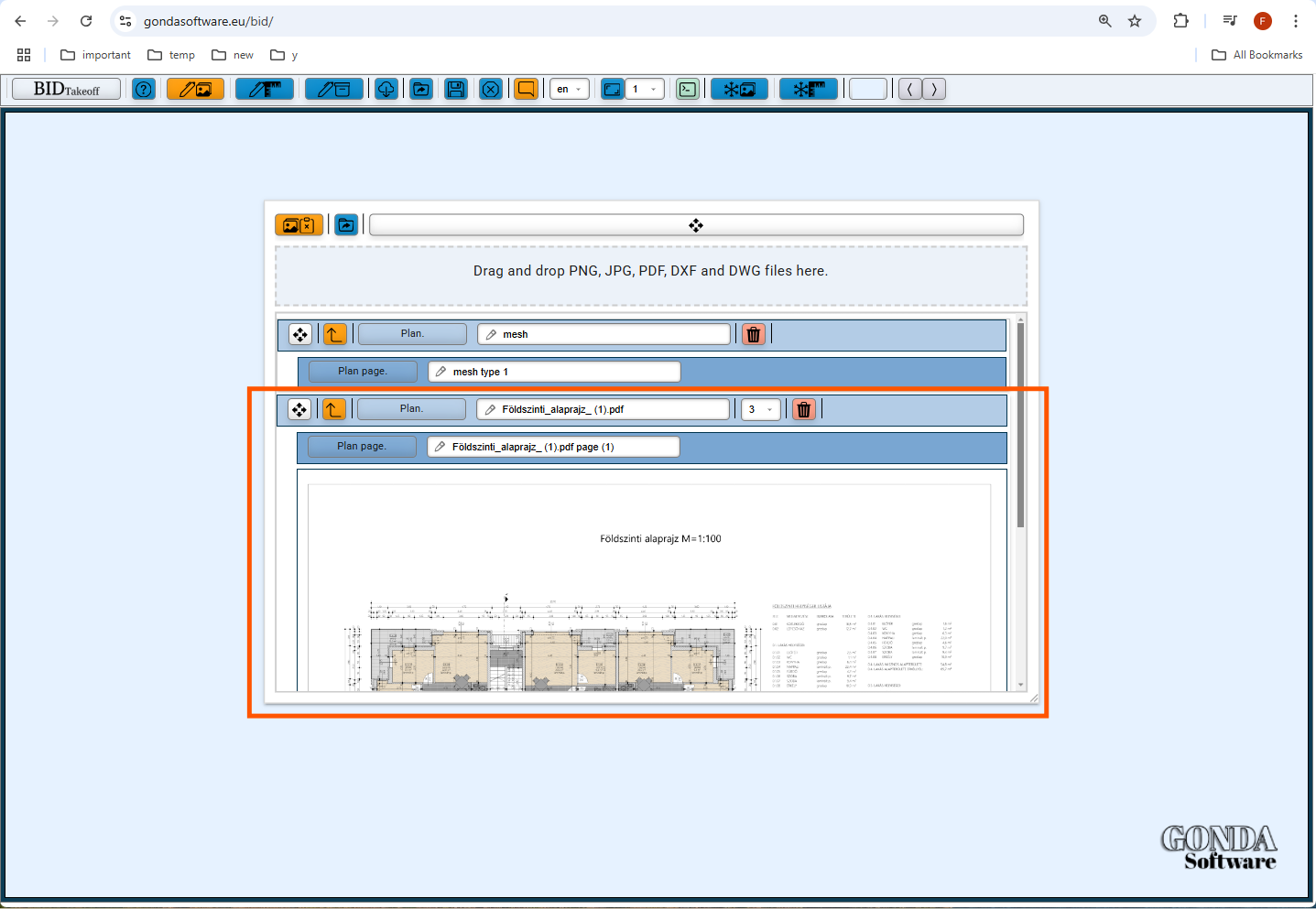Screen dimensions: 1316x909
Task: Open the browser extensions puzzle icon
Action: (1181, 21)
